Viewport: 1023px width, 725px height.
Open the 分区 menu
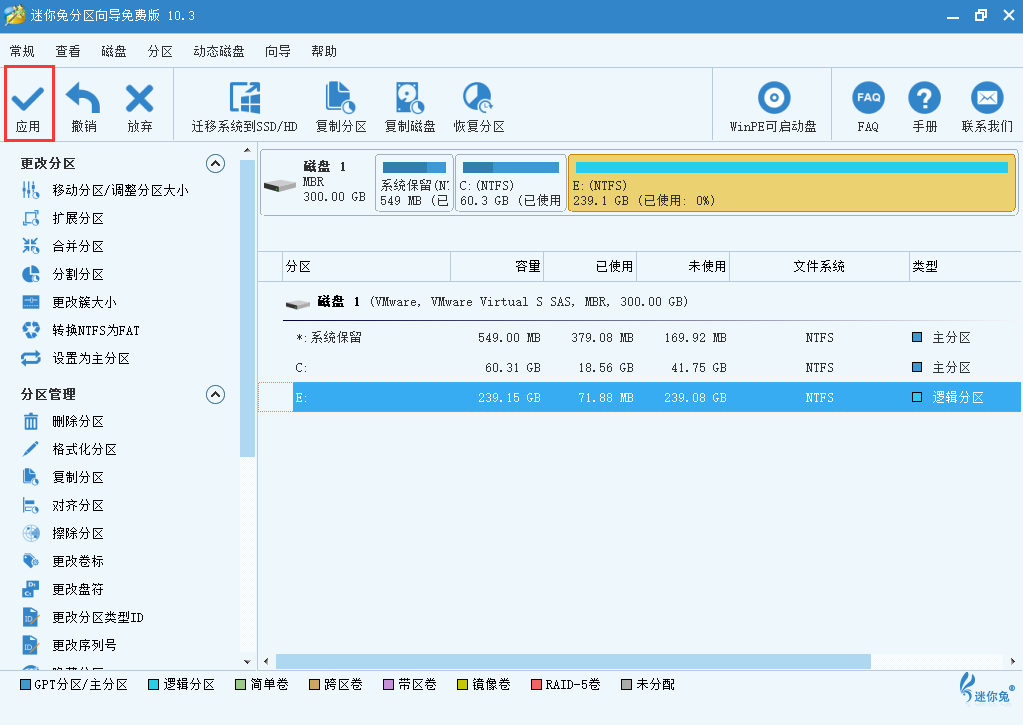(x=160, y=52)
